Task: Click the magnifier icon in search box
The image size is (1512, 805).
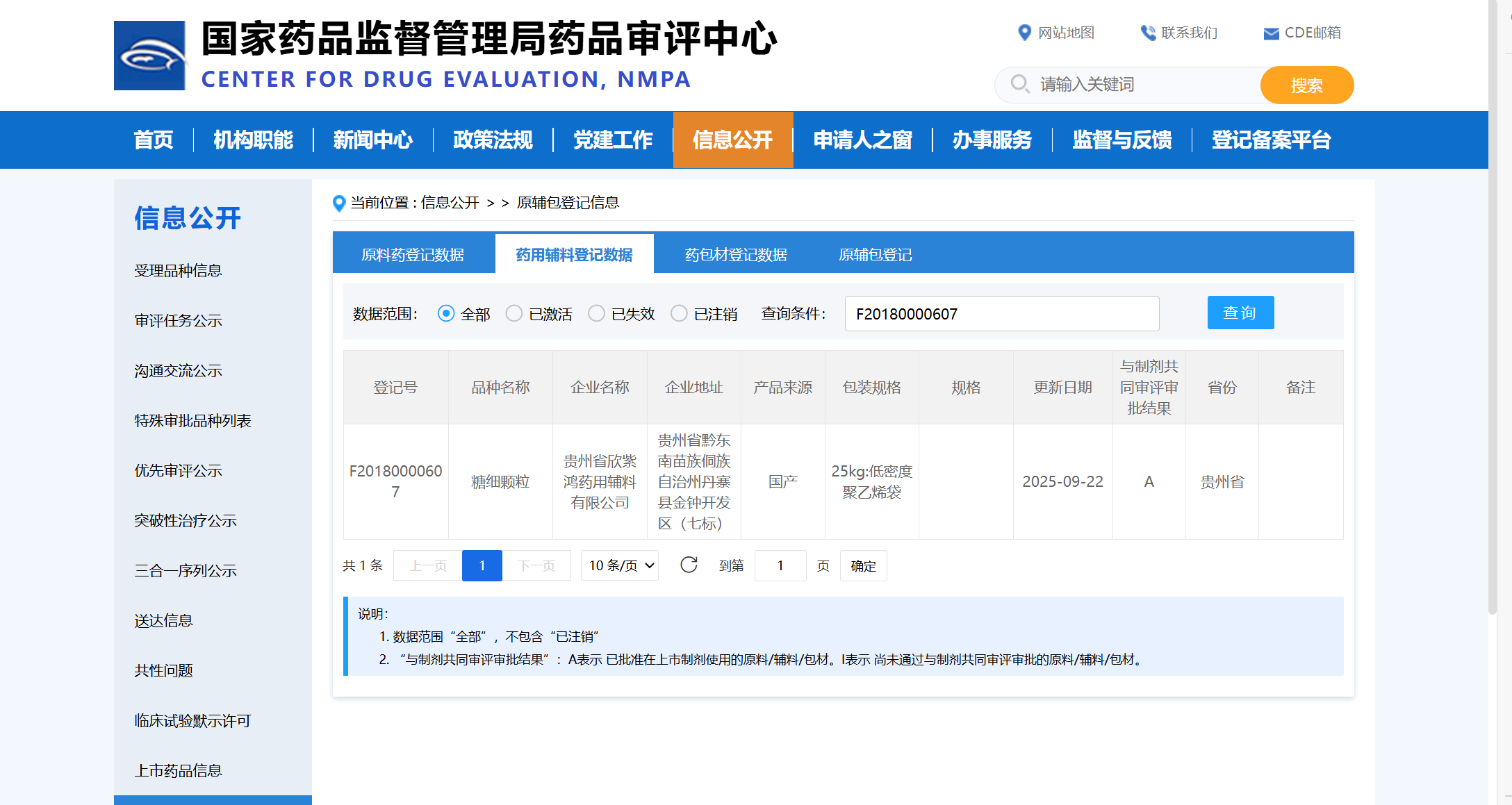Action: tap(1019, 84)
